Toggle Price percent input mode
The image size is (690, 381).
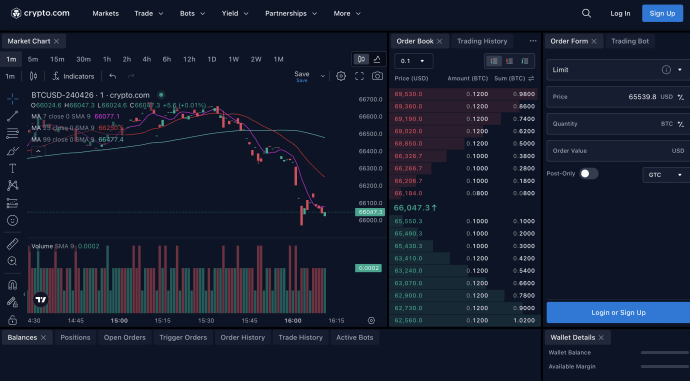(x=681, y=97)
